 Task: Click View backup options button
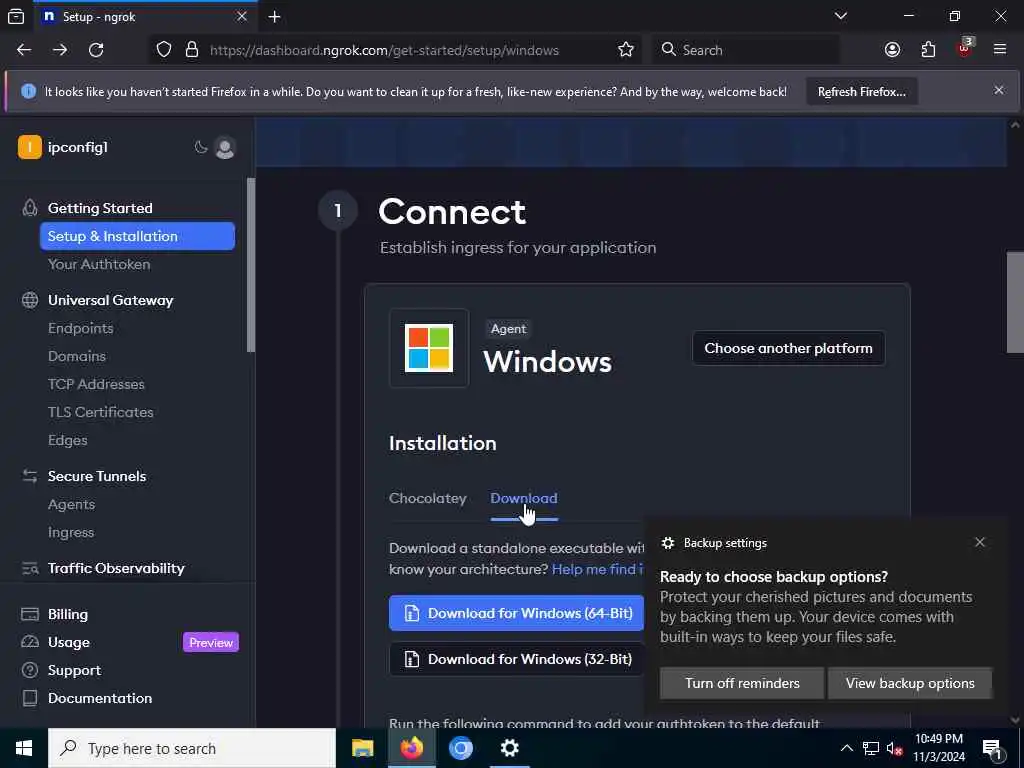click(910, 683)
